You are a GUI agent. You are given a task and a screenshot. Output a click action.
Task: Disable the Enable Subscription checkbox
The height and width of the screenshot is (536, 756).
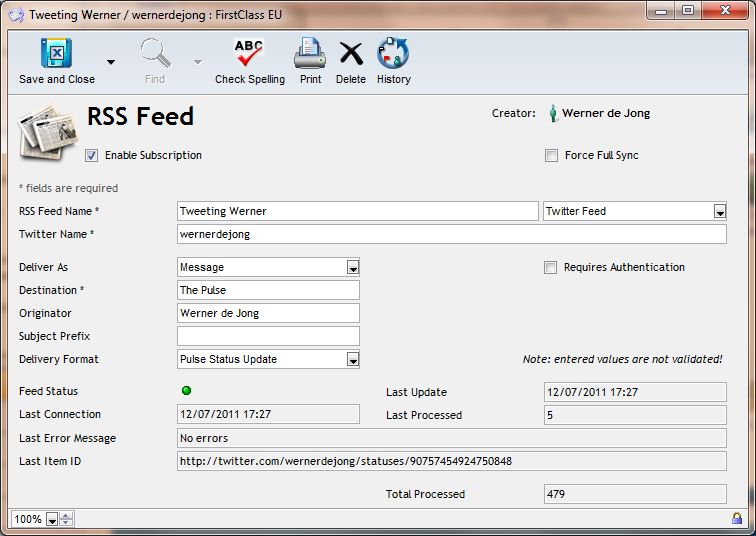coord(92,156)
